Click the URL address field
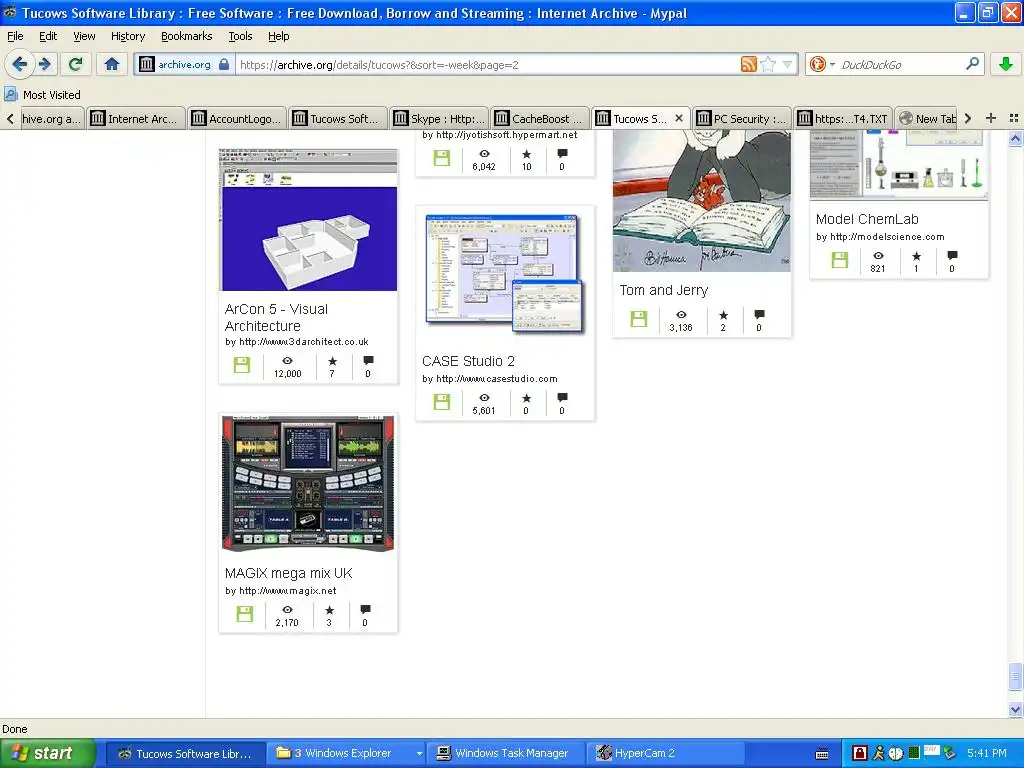 point(487,65)
